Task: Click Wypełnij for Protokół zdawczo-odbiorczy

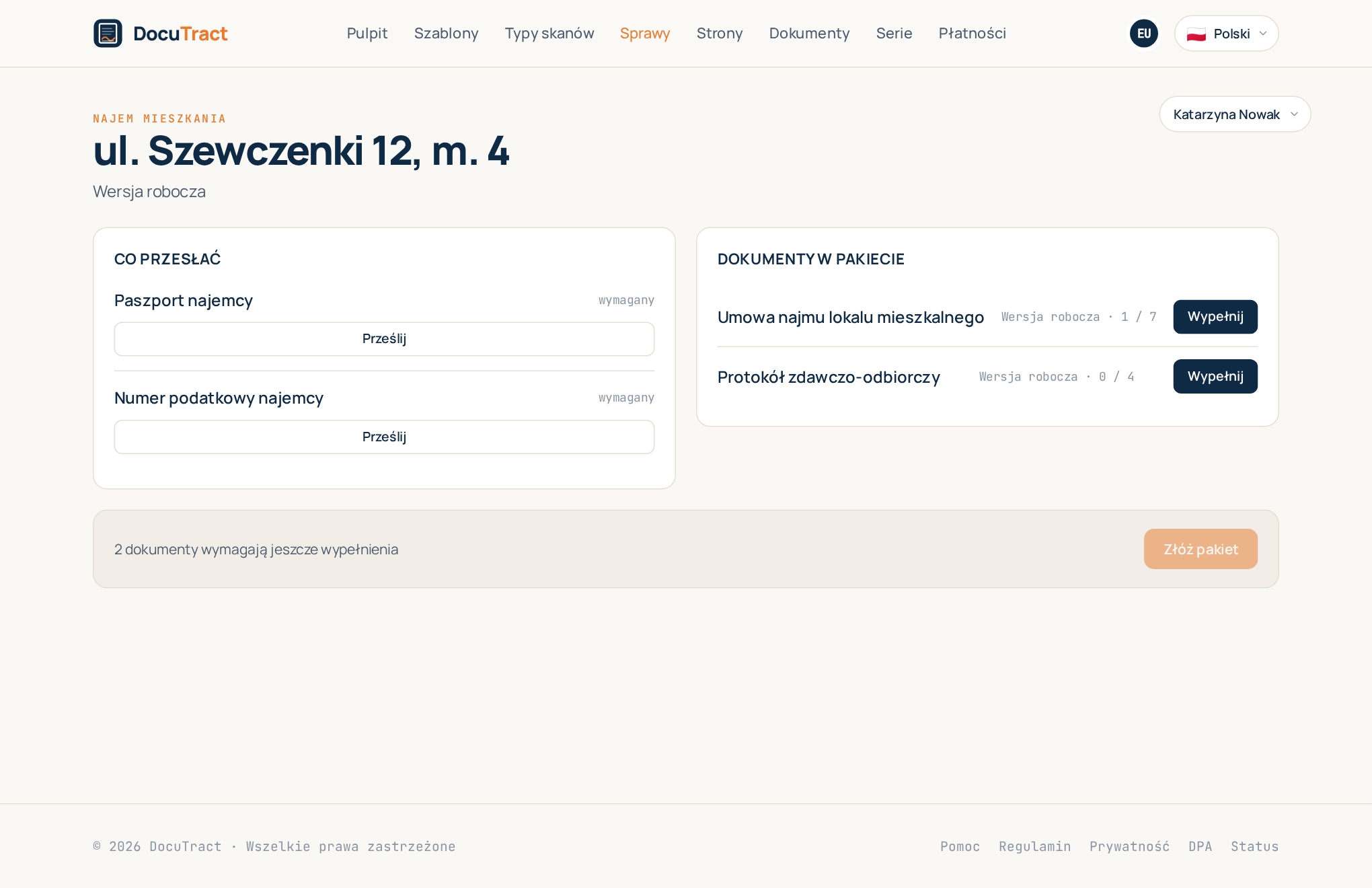Action: [1215, 377]
